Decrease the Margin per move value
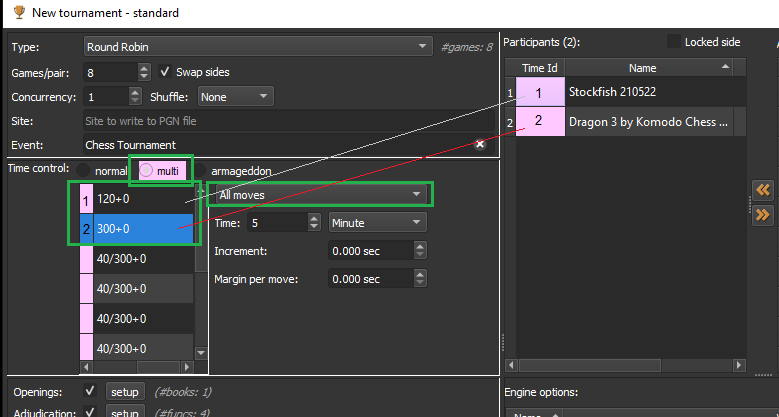 click(x=420, y=283)
